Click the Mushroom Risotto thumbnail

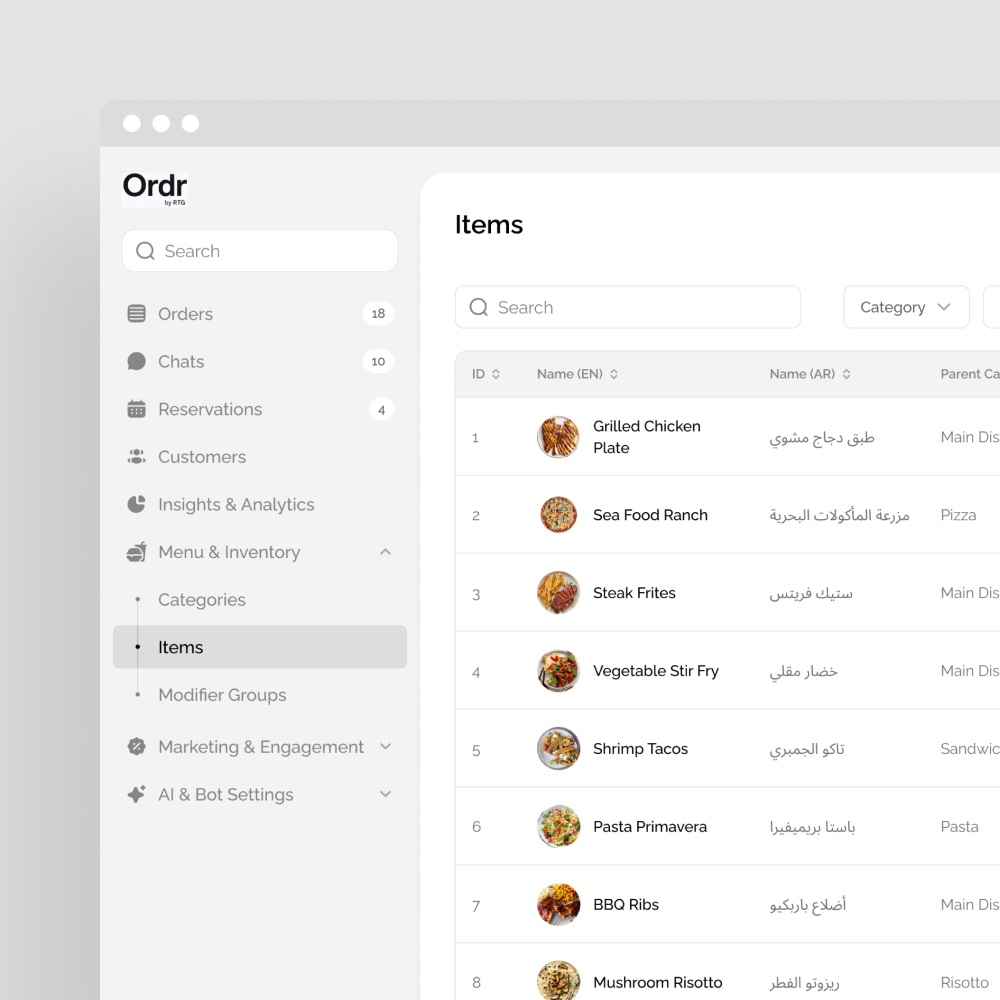click(x=558, y=982)
